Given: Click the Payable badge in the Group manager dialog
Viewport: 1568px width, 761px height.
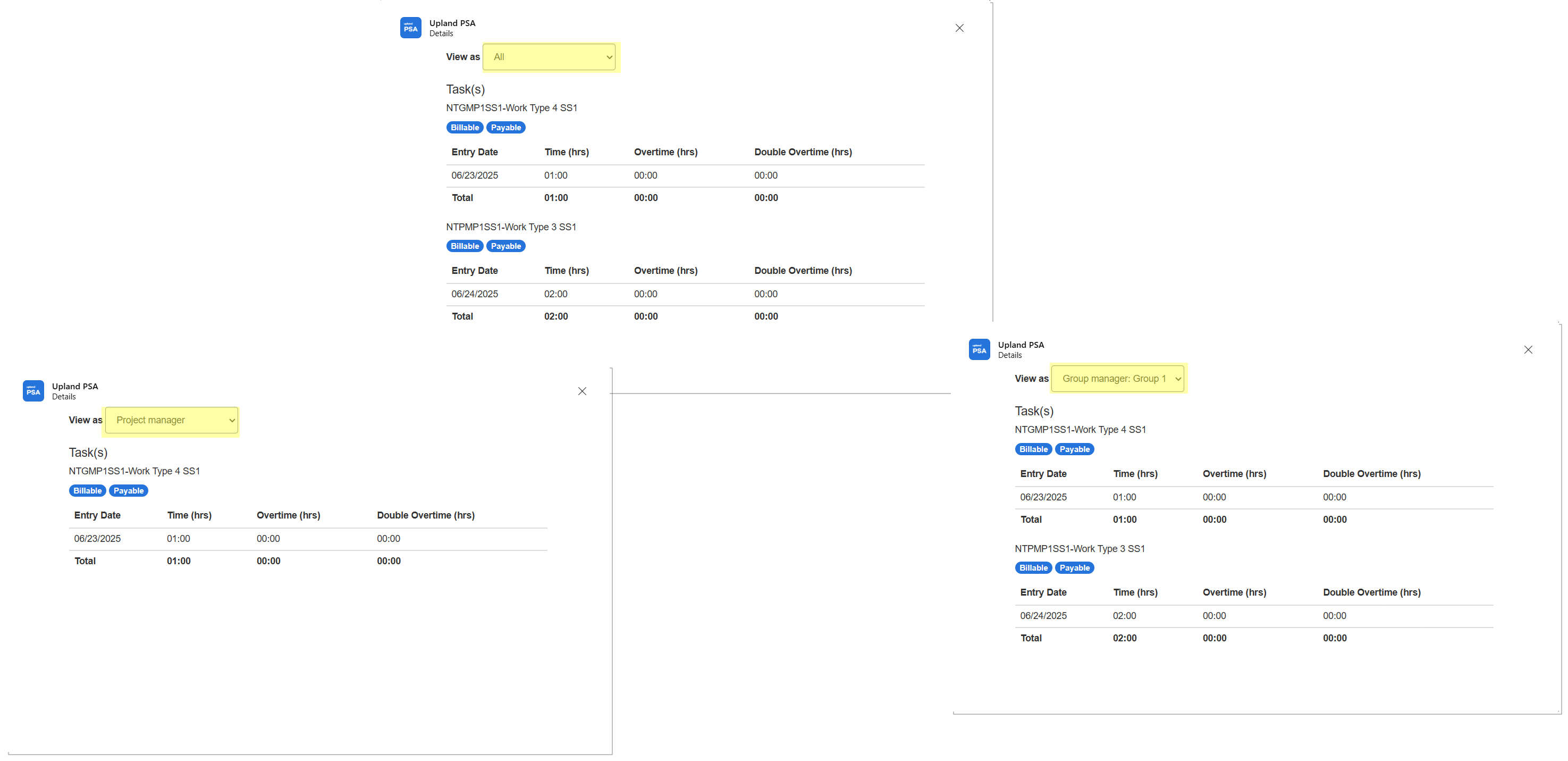Looking at the screenshot, I should click(1074, 449).
